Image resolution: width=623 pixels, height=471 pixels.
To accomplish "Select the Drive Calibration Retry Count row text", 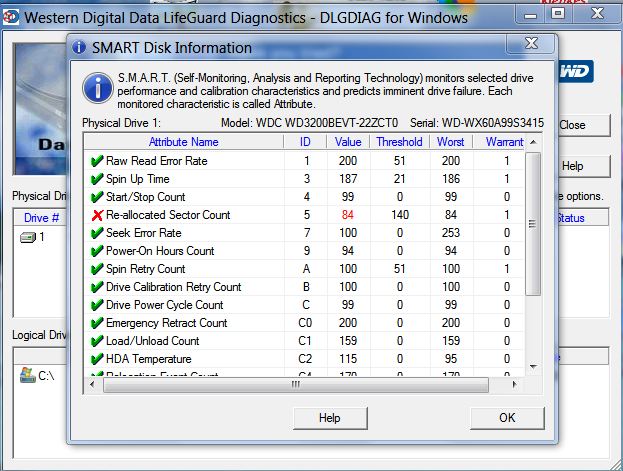I will coord(174,287).
